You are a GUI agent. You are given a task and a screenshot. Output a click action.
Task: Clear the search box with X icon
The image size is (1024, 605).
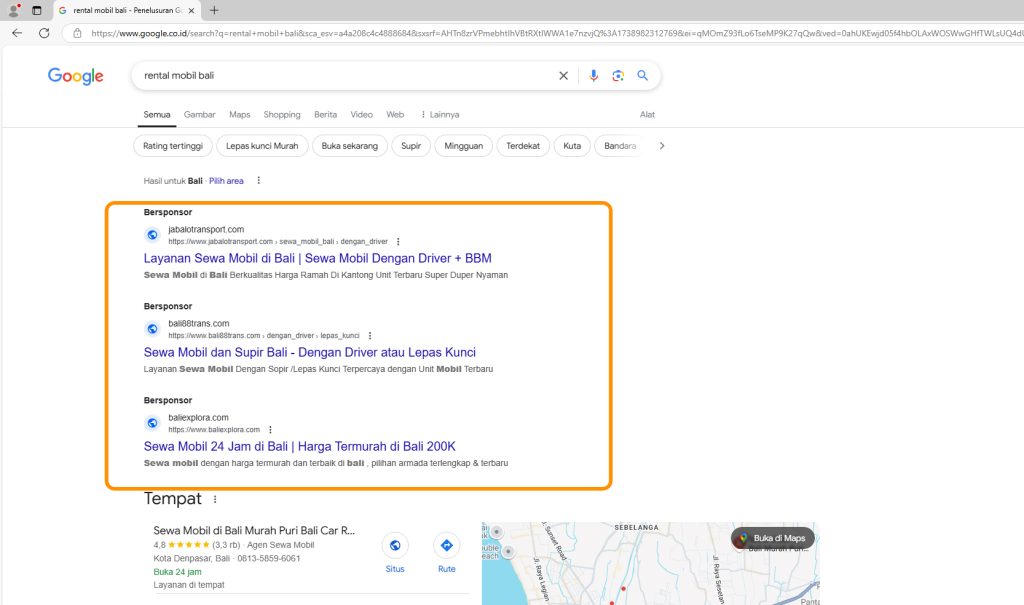[563, 76]
